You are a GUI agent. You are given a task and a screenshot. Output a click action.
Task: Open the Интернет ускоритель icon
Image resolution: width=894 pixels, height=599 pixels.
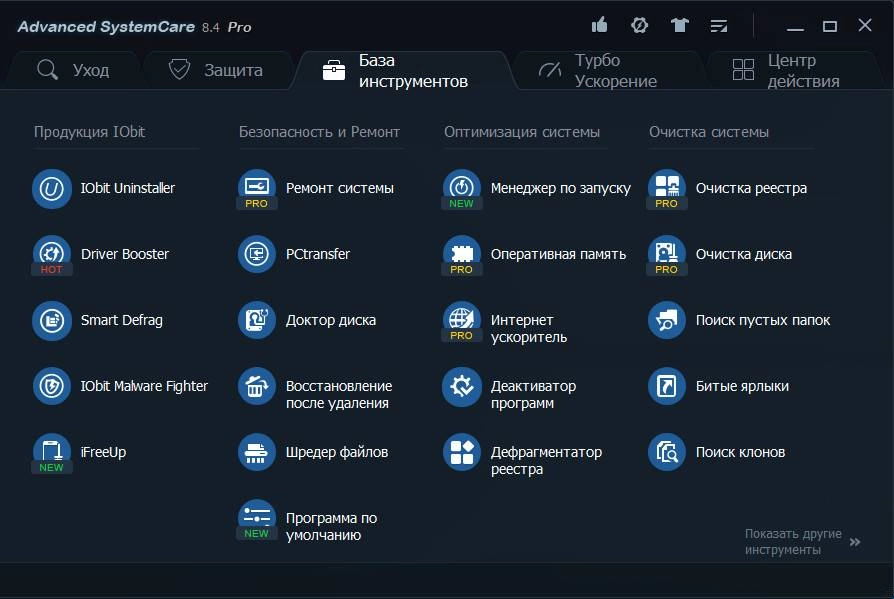point(462,321)
